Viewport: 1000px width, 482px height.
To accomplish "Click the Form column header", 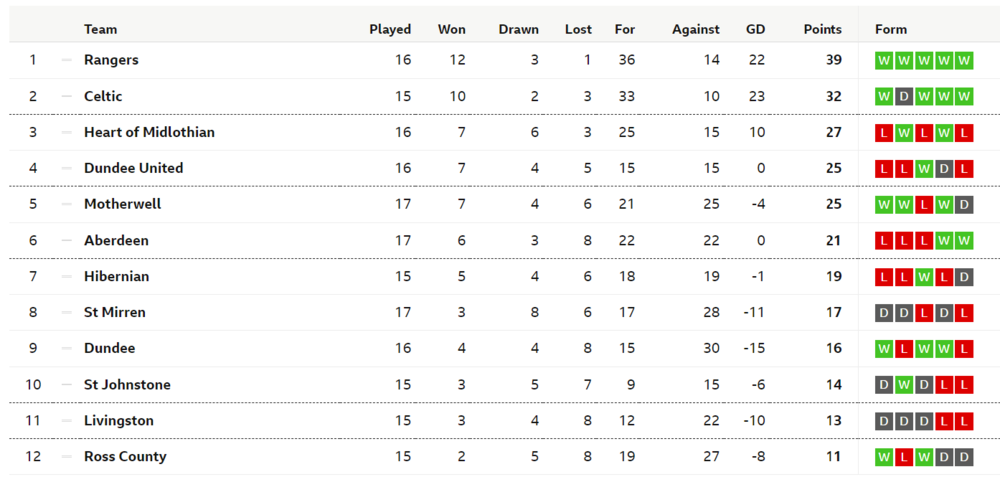I will pos(891,29).
